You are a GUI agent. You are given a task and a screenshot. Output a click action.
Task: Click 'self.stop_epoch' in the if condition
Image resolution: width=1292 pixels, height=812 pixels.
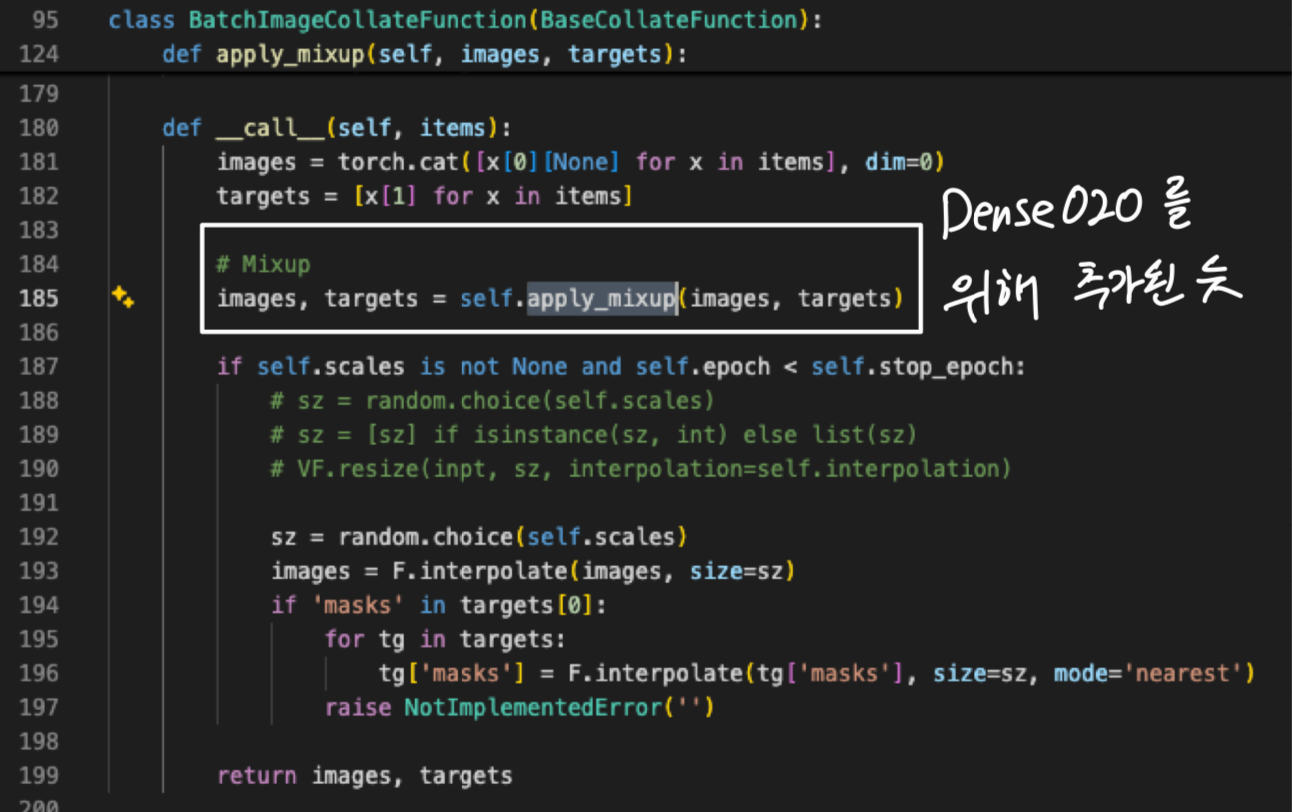click(x=912, y=366)
